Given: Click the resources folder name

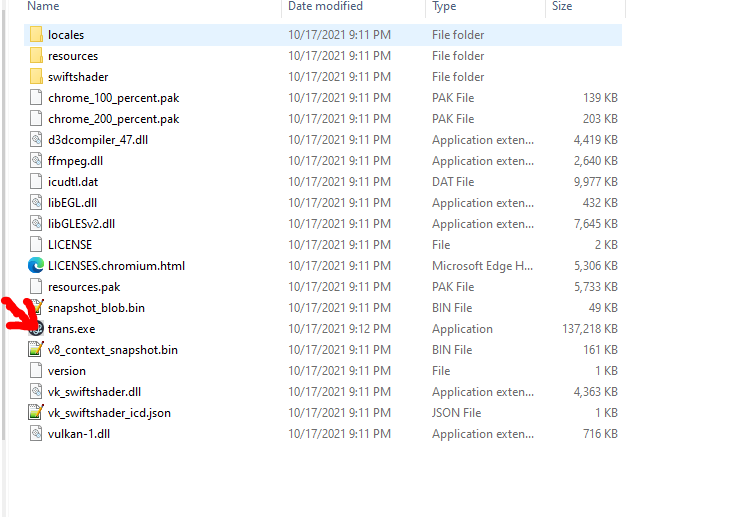Looking at the screenshot, I should click(73, 56).
